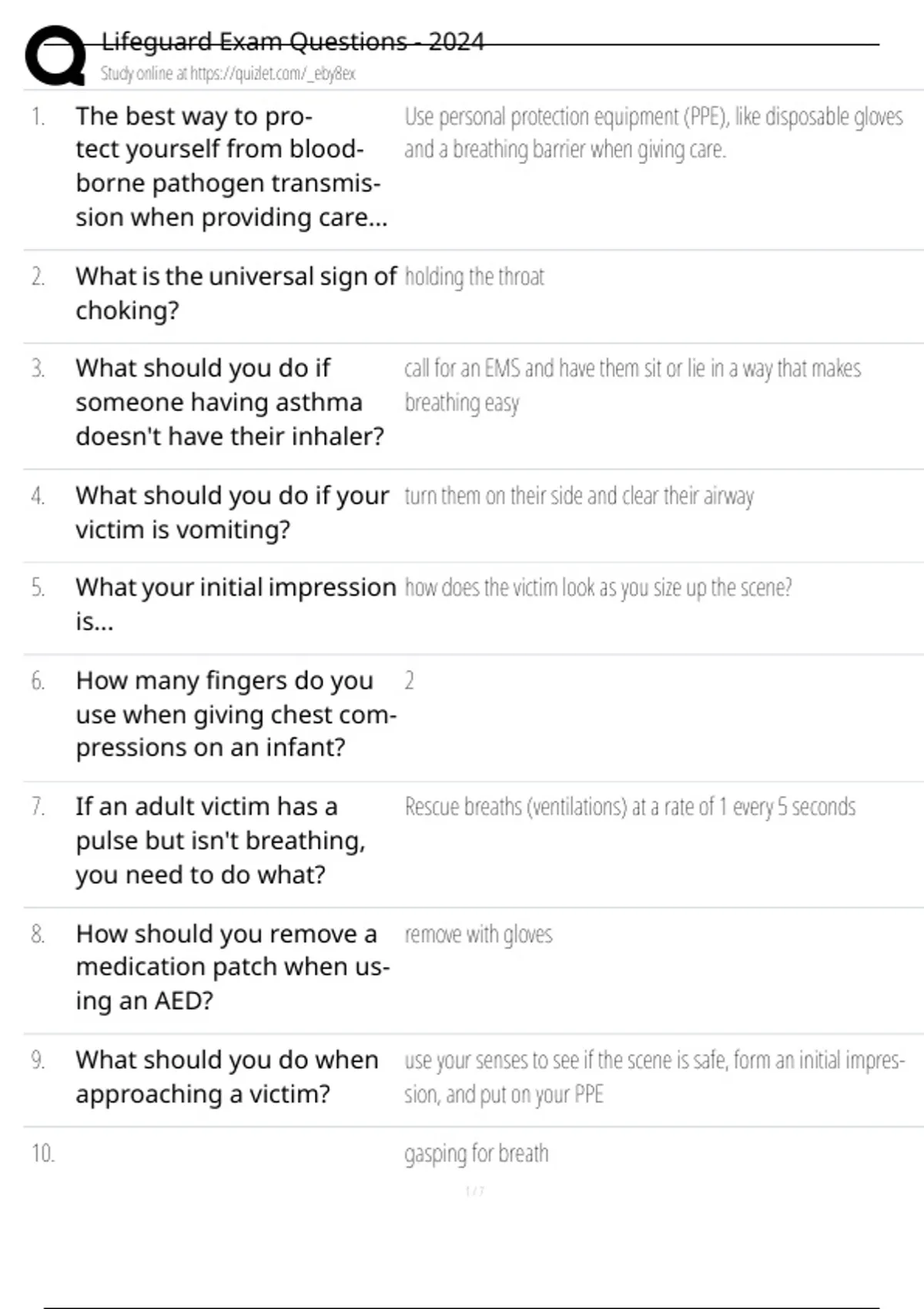Open the quizlet.com study online link
This screenshot has height=1309, width=924.
[x=228, y=74]
